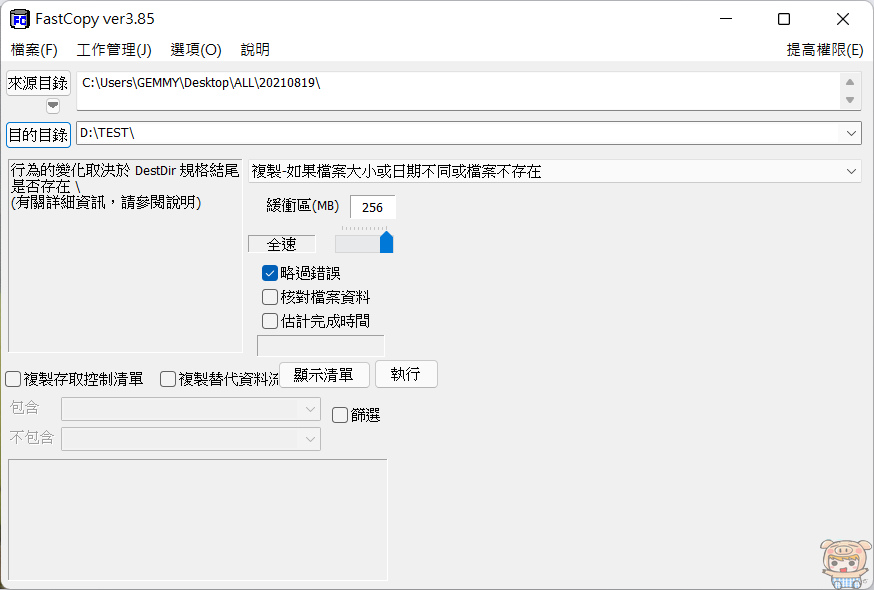Minimize the FastCopy window
Viewport: 874px width, 590px height.
726,19
